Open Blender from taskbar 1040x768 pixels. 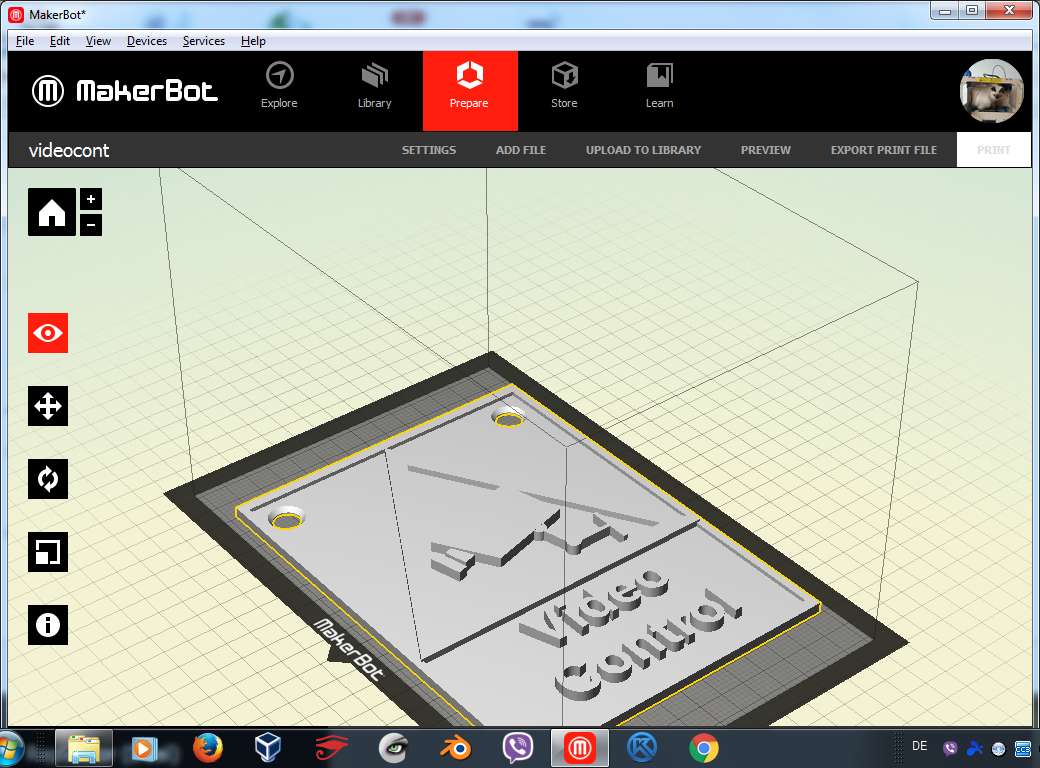pos(456,749)
